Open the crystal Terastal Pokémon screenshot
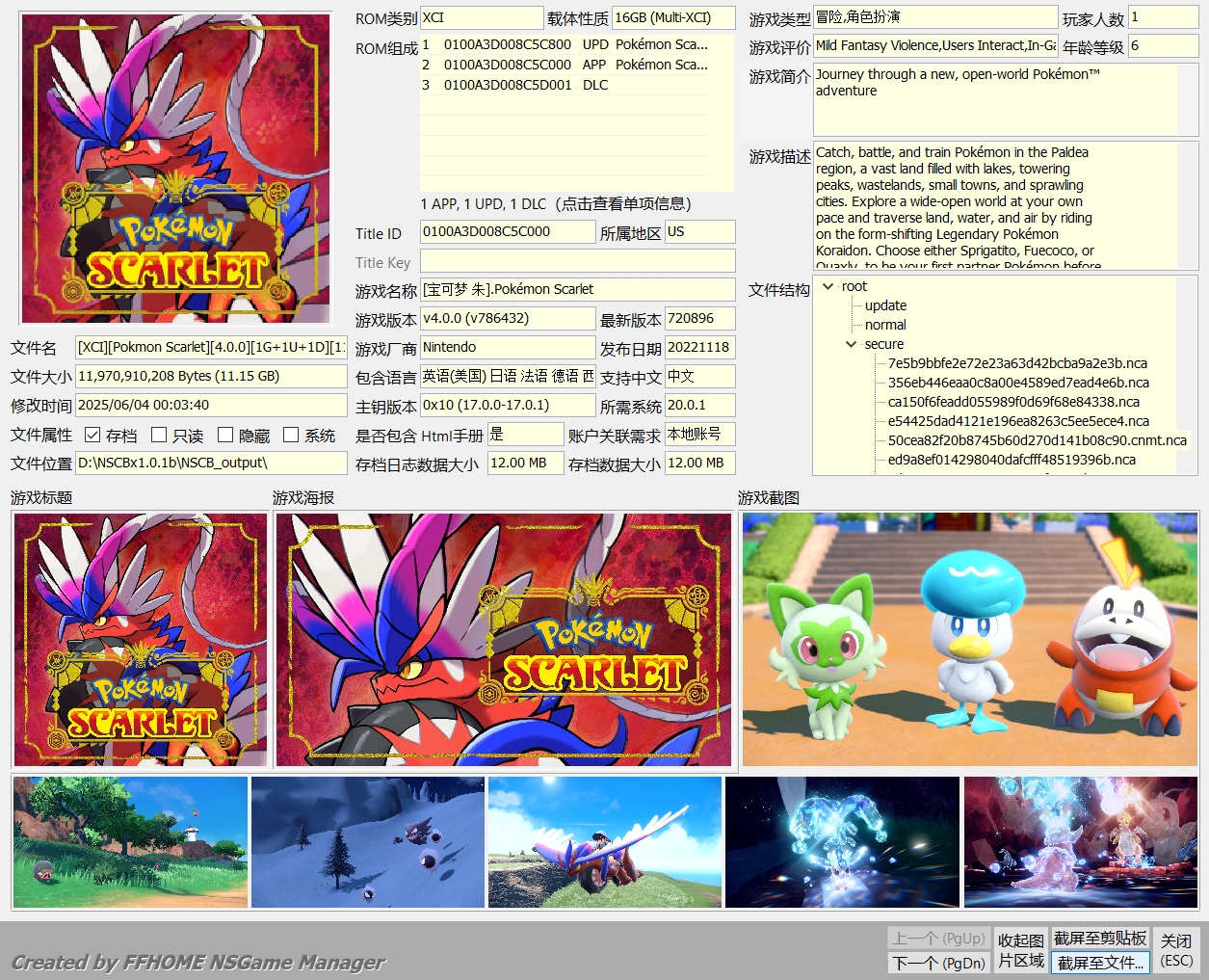This screenshot has width=1209, height=980. [x=842, y=842]
